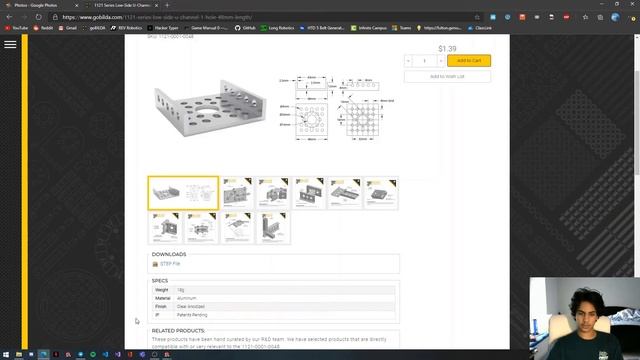Viewport: 640px width, 360px height.
Task: Click the Material row in Specs table
Action: click(x=273, y=298)
